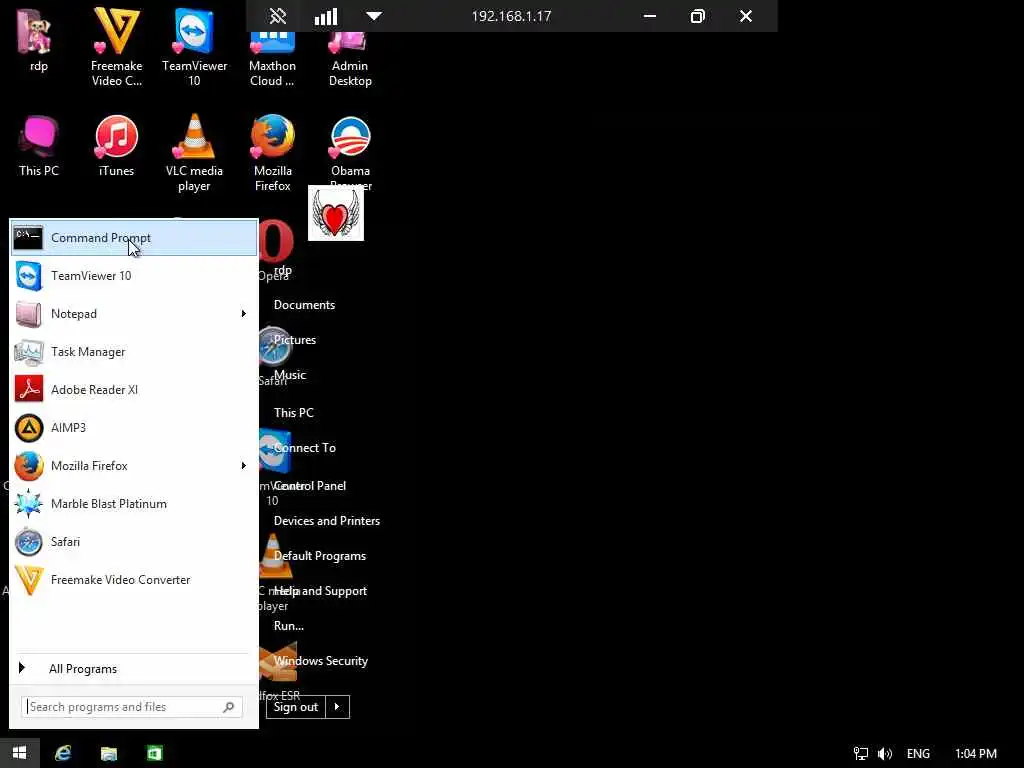
Task: Expand Notepad jump list arrow
Action: click(244, 313)
